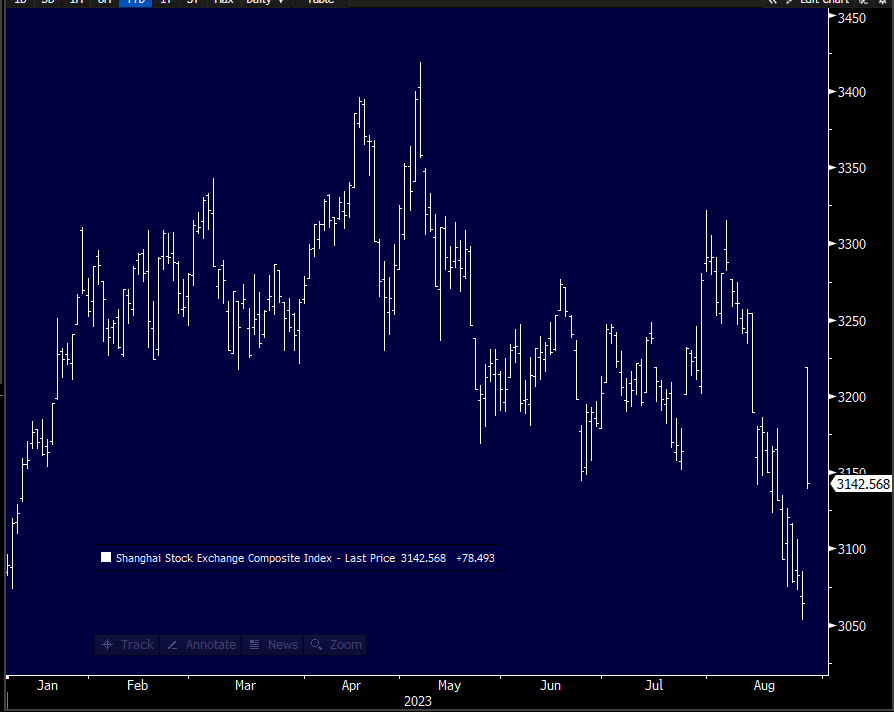Click the 2023 year label
The width and height of the screenshot is (894, 712).
pyautogui.click(x=418, y=701)
